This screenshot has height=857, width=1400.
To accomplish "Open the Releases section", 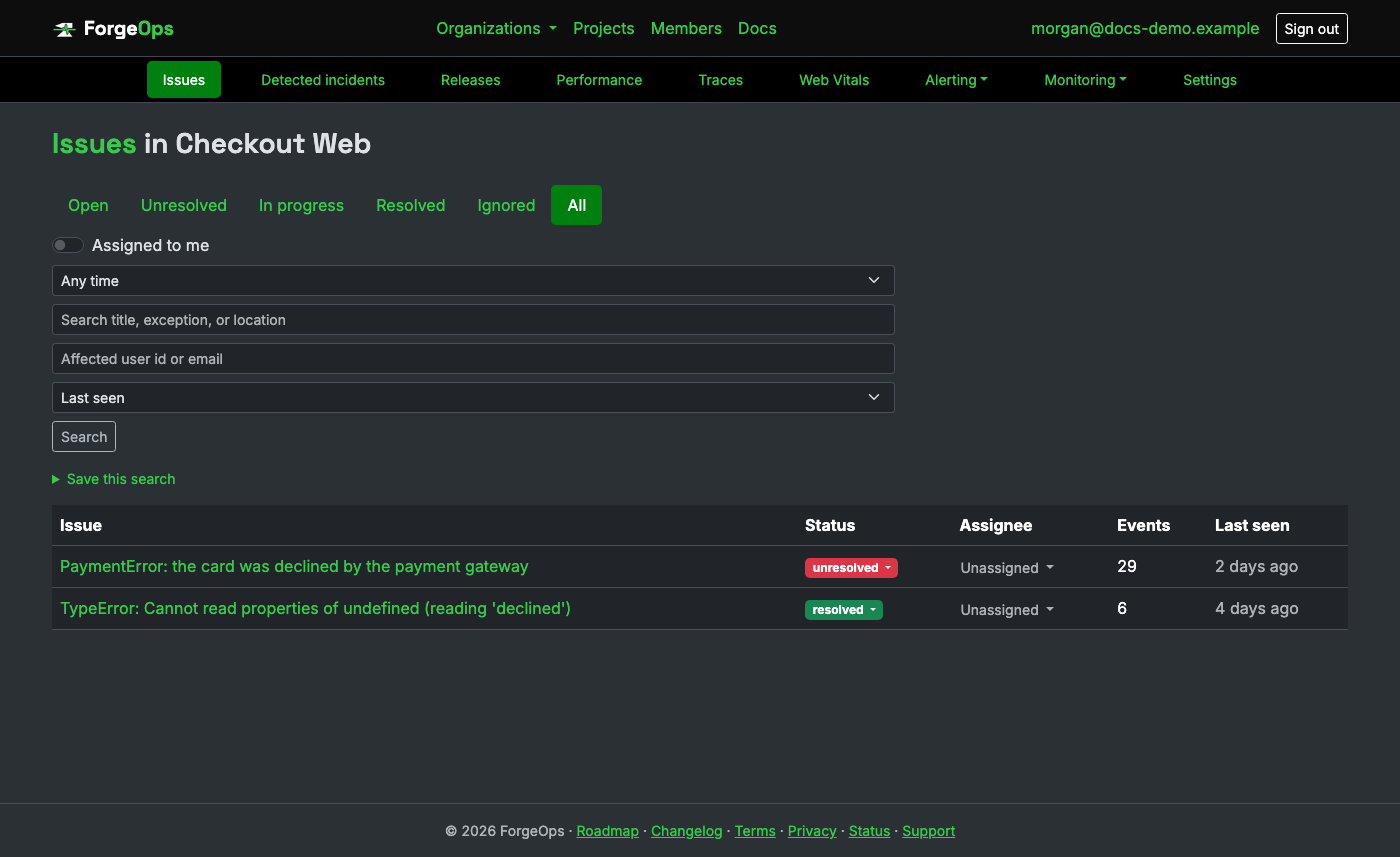I will 470,80.
